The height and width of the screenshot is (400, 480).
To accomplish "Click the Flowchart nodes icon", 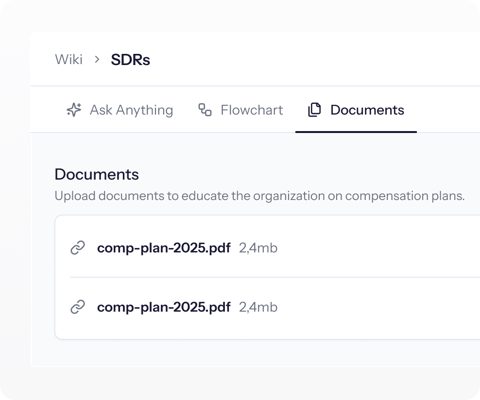I will pyautogui.click(x=205, y=110).
